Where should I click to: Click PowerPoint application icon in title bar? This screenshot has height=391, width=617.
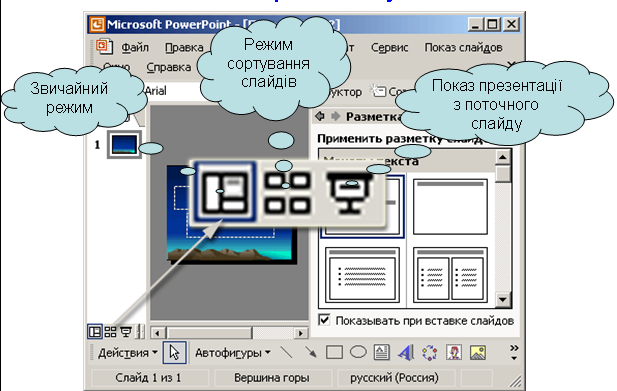click(97, 24)
